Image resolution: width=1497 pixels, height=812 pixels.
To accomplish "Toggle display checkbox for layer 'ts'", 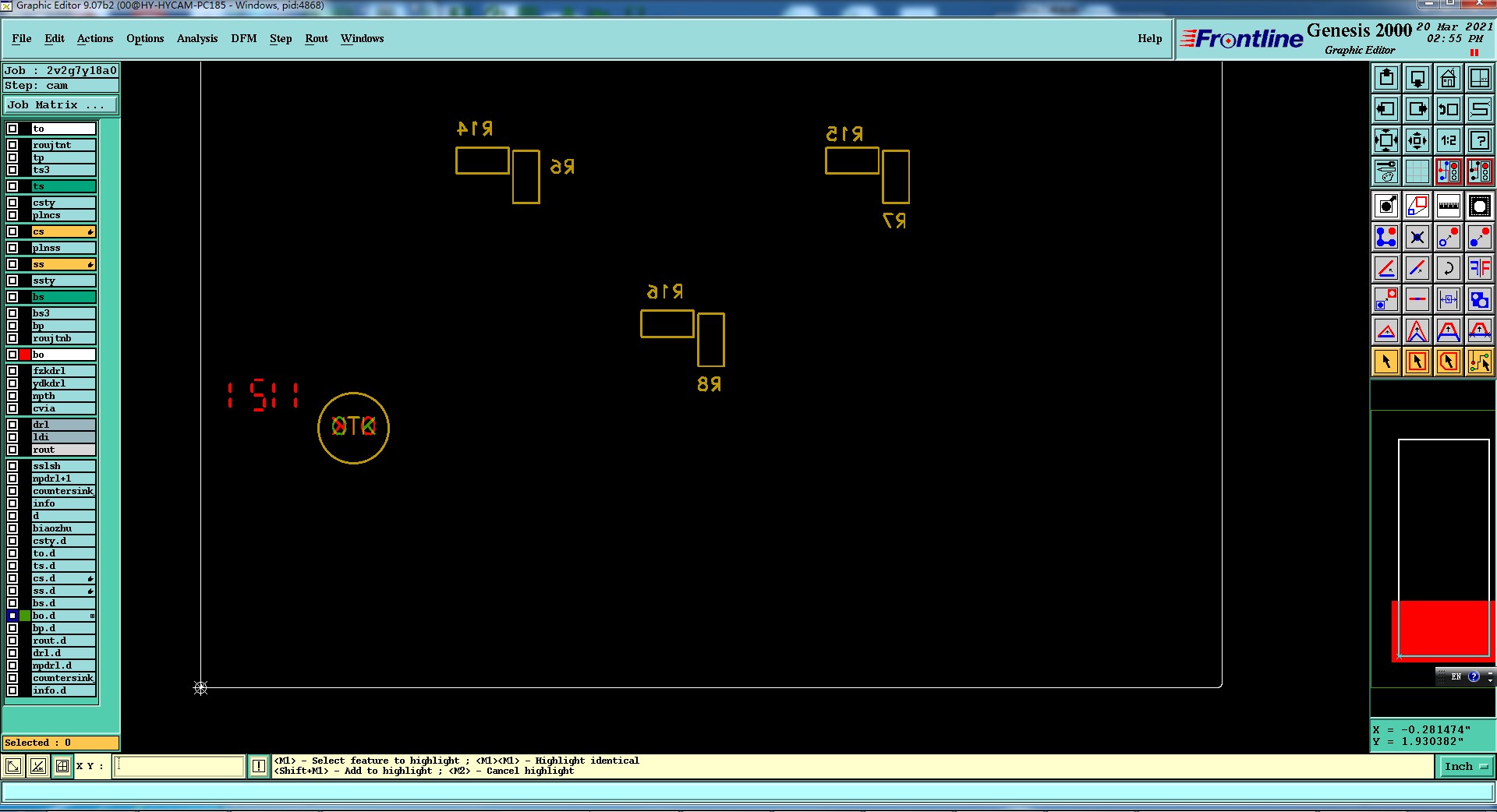I will click(12, 186).
